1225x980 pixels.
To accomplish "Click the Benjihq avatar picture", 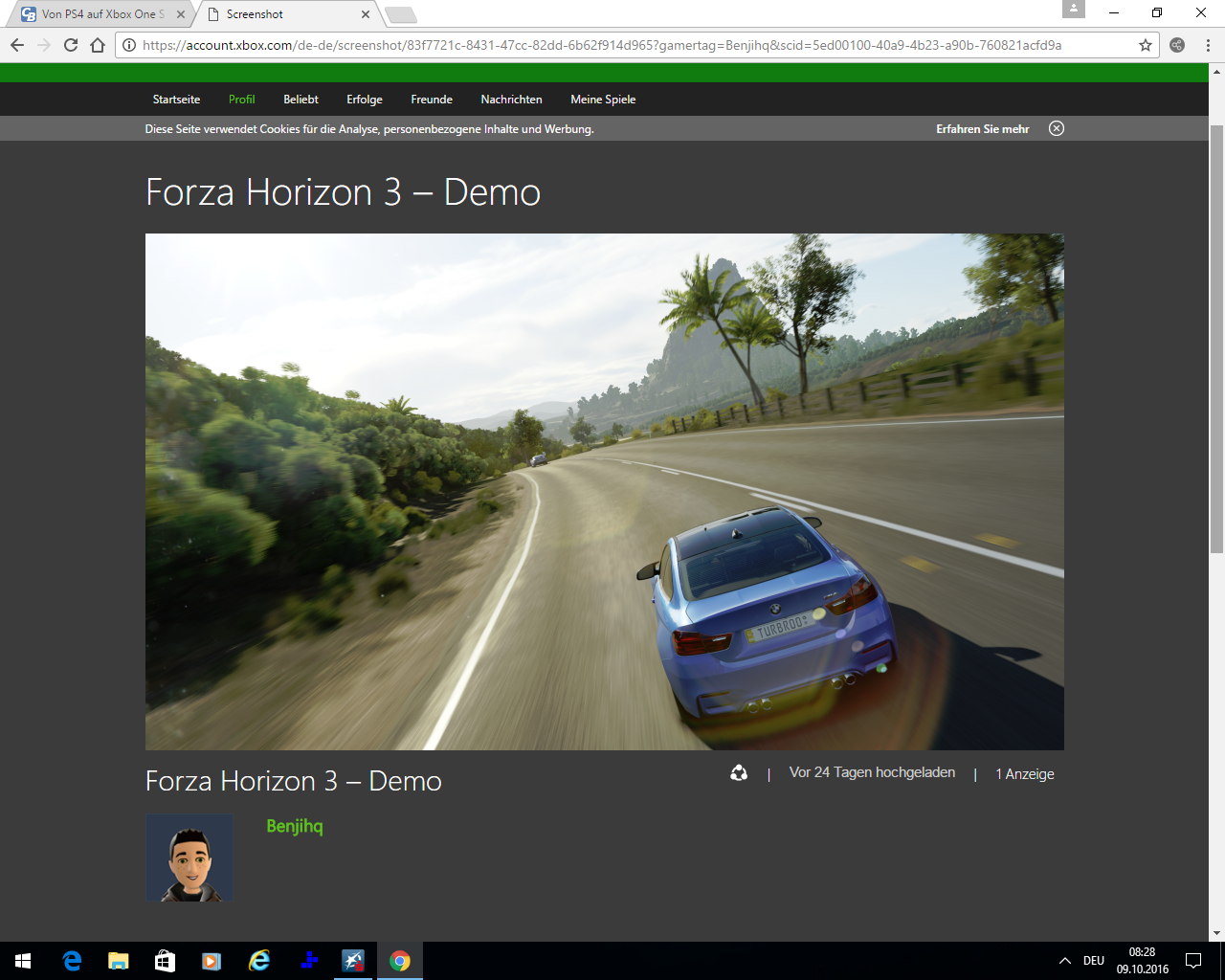I will 189,857.
